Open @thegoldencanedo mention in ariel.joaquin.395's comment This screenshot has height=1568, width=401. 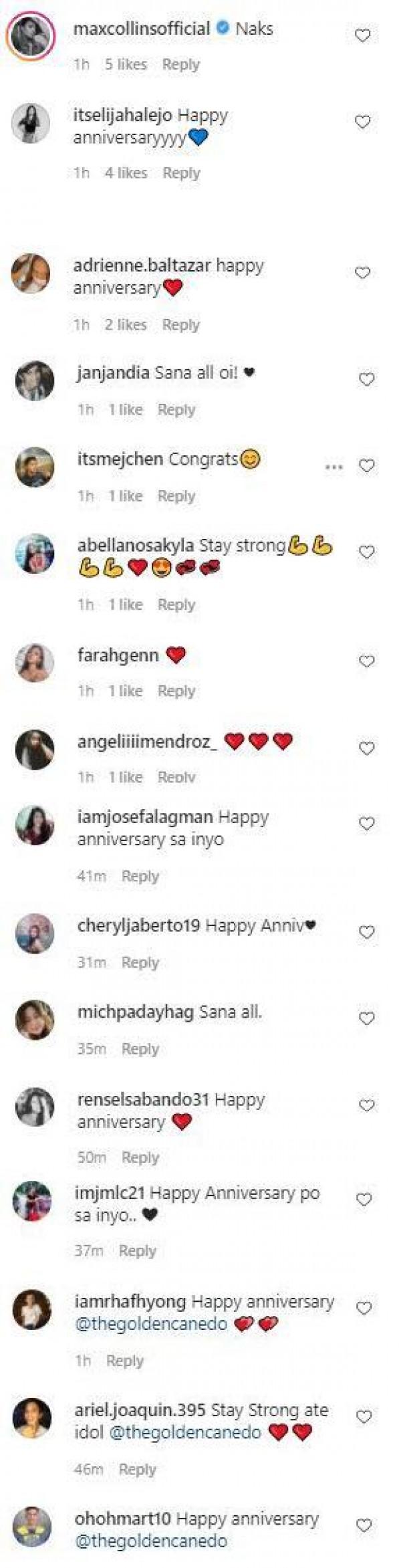pos(185,1432)
